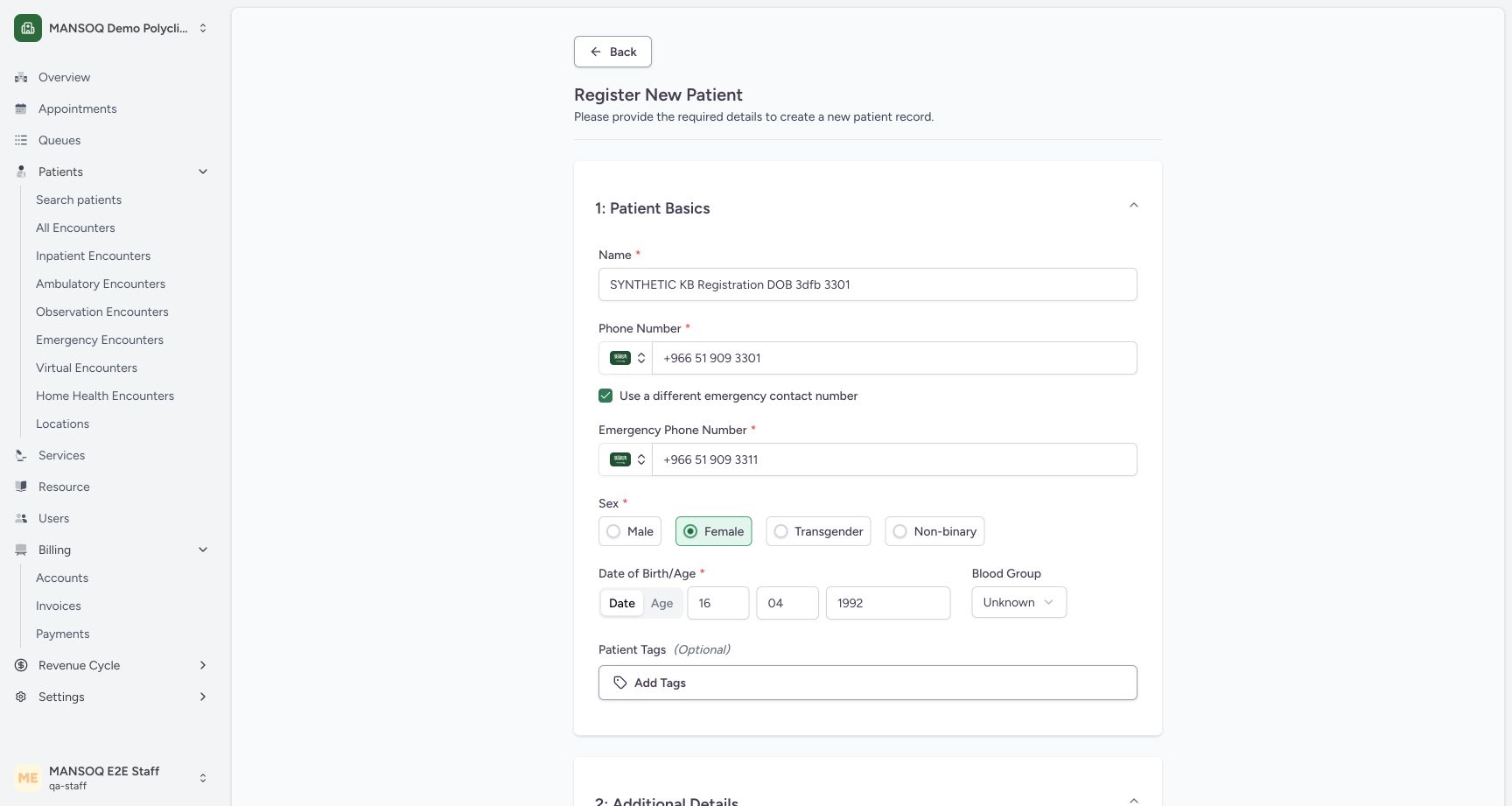Open the Blood Group dropdown
This screenshot has height=806, width=1512.
(x=1018, y=602)
